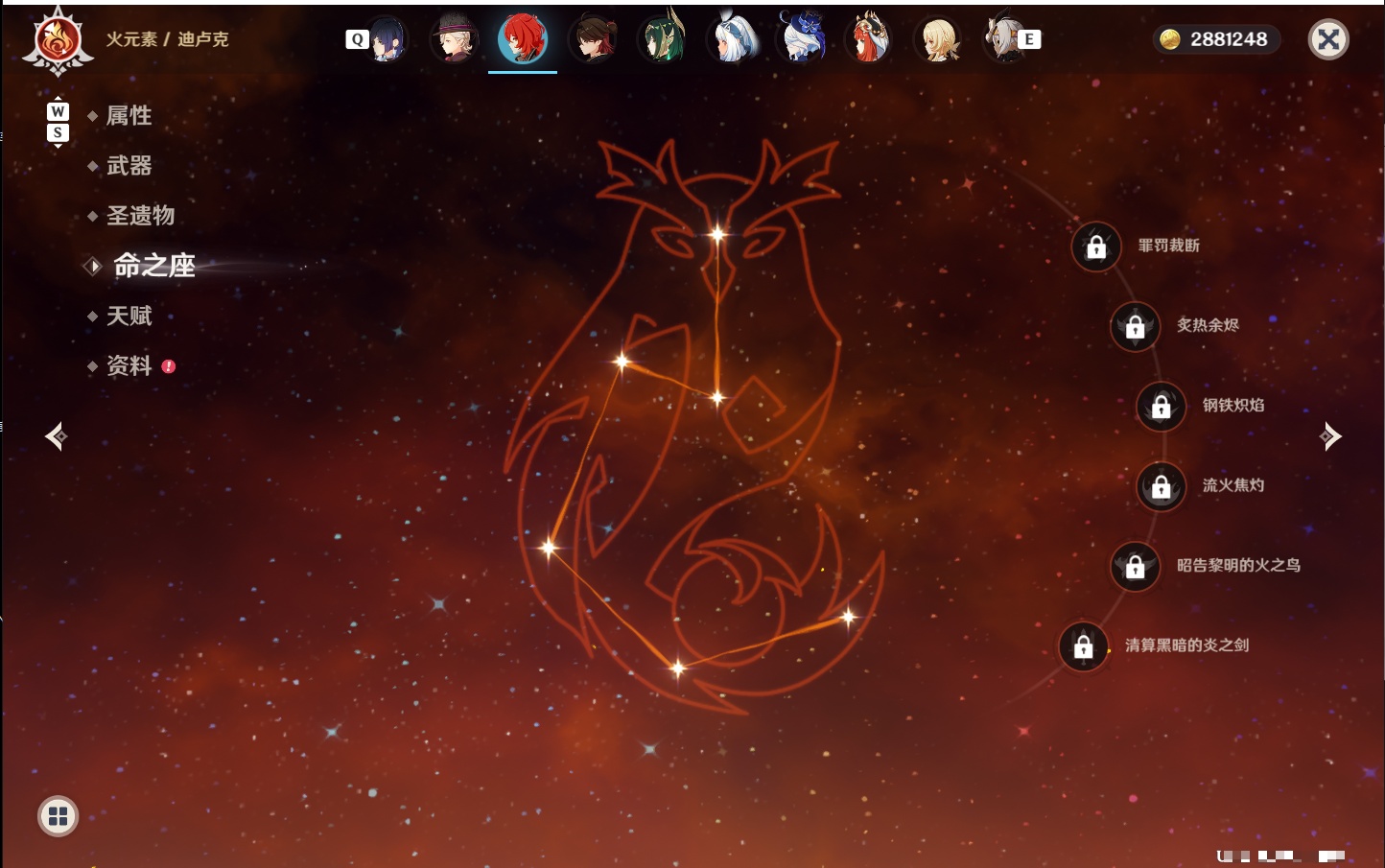Open the locked 炙热余烬 constellation node
This screenshot has width=1385, height=868.
tap(1135, 327)
